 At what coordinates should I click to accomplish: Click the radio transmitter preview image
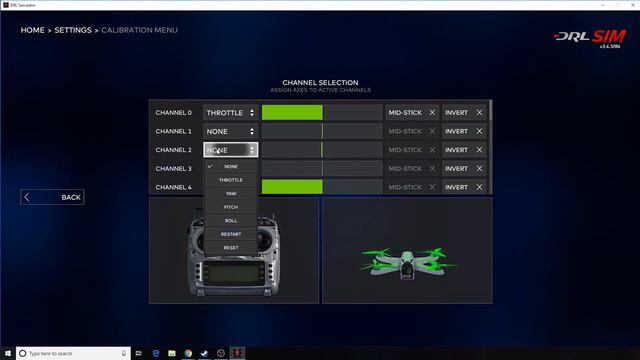(234, 251)
